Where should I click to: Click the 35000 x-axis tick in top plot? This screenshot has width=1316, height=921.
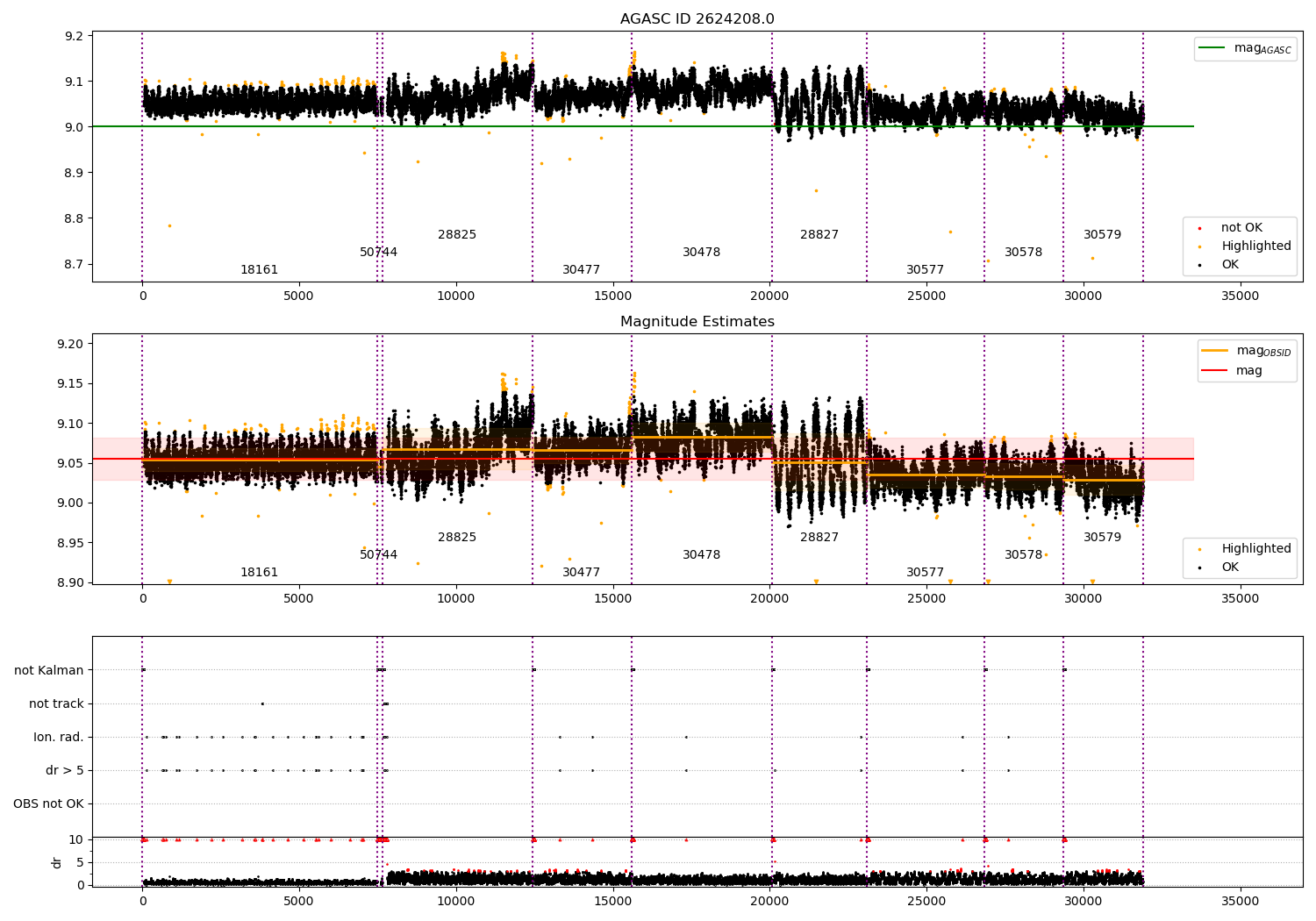(x=1240, y=296)
